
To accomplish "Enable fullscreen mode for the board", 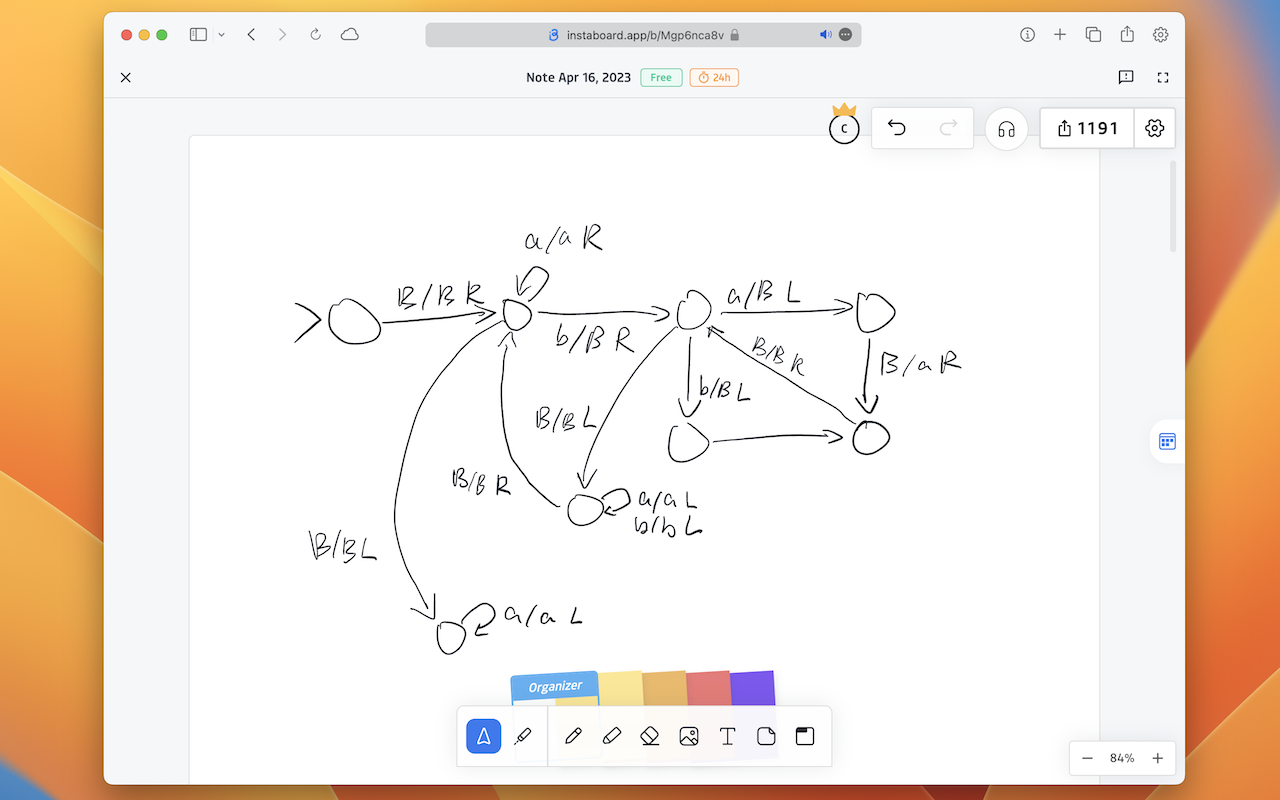I will coord(1163,77).
